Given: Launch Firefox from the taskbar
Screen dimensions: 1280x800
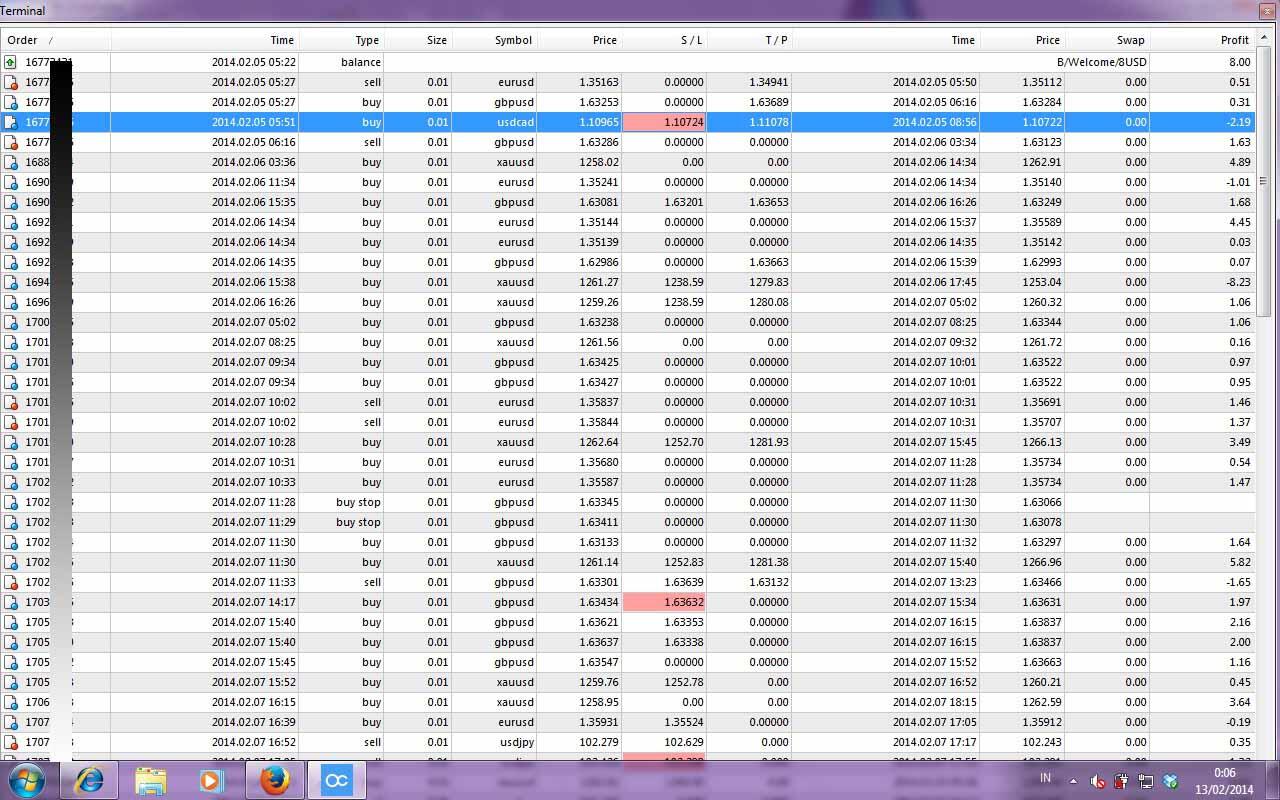Looking at the screenshot, I should coord(274,780).
